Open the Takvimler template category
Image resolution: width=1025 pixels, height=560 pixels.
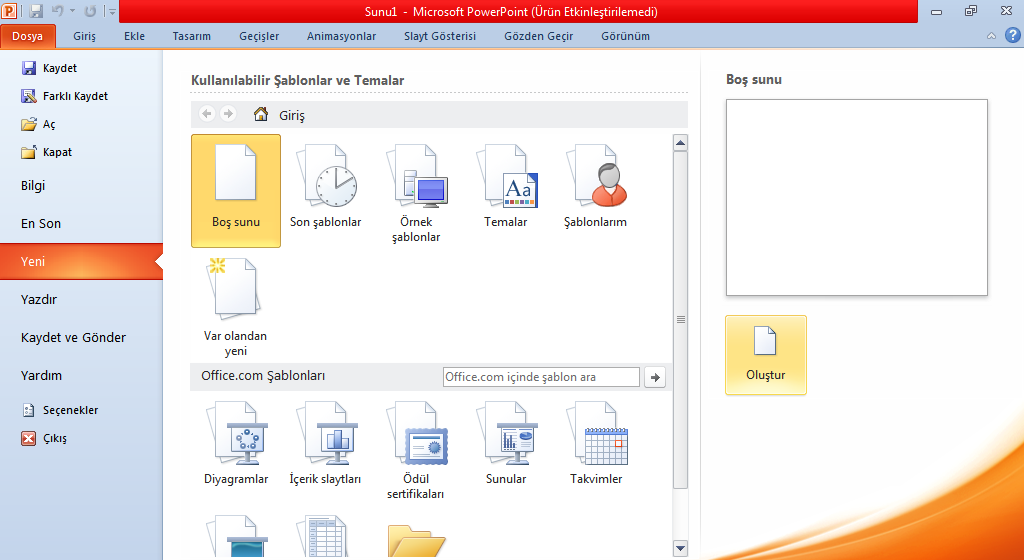tap(596, 444)
